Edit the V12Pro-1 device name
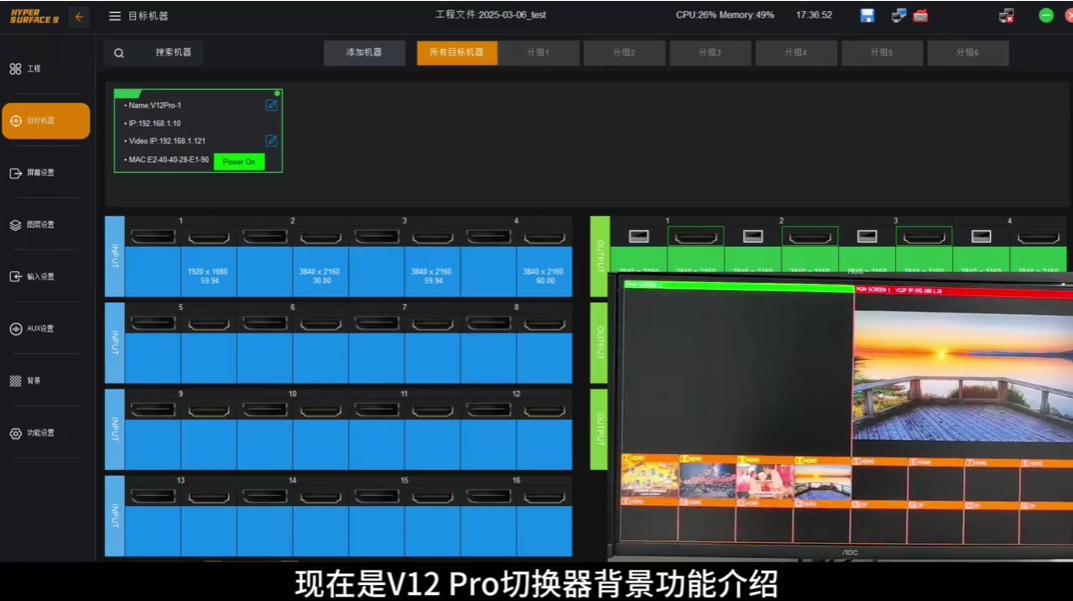The width and height of the screenshot is (1073, 601). pyautogui.click(x=271, y=105)
